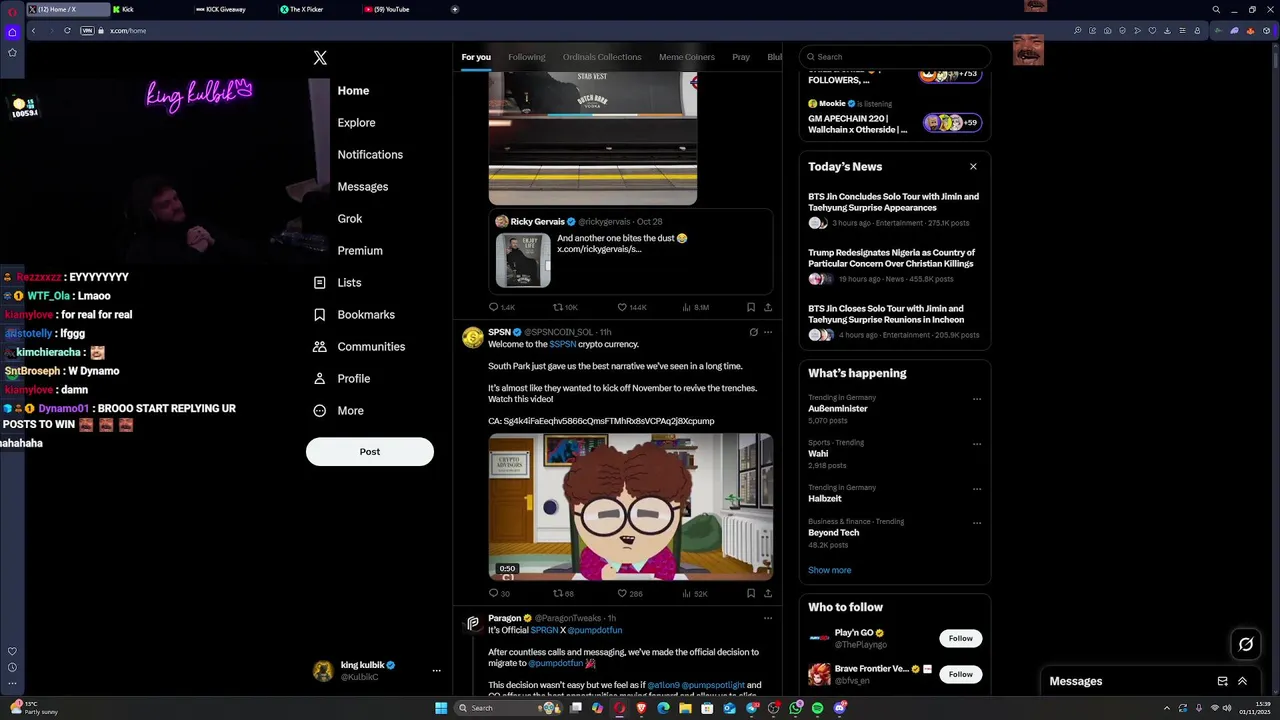Open Brave browser from the taskbar
Screen dimensions: 1280x720
(x=641, y=708)
